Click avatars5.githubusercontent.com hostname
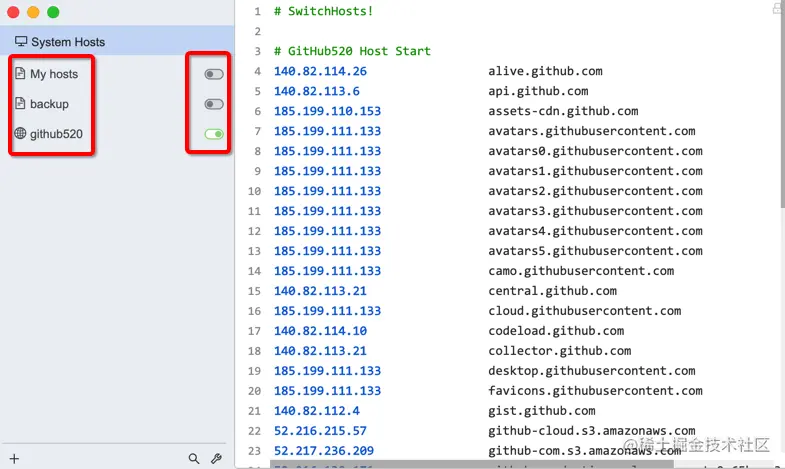Screen dimensions: 785x469 click(595, 251)
